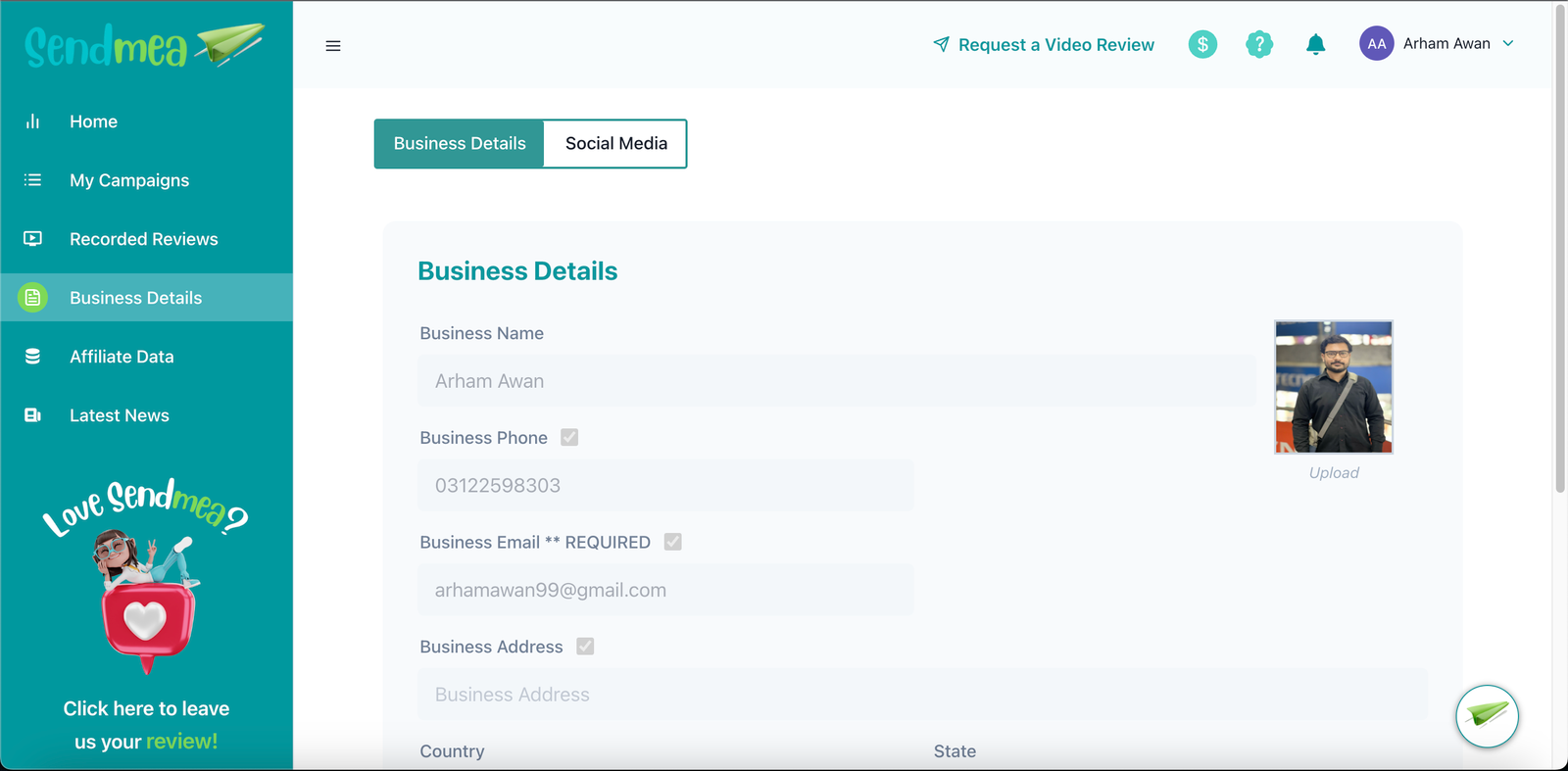The height and width of the screenshot is (771, 1568).
Task: Toggle the Business Email checkbox
Action: tap(672, 542)
